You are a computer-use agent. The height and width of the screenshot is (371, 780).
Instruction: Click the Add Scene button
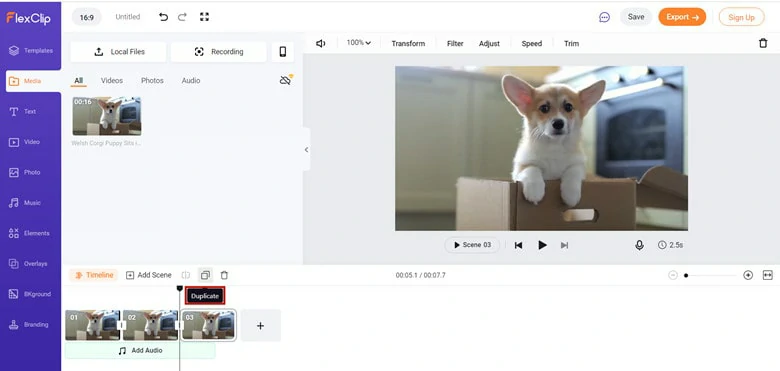tap(149, 275)
